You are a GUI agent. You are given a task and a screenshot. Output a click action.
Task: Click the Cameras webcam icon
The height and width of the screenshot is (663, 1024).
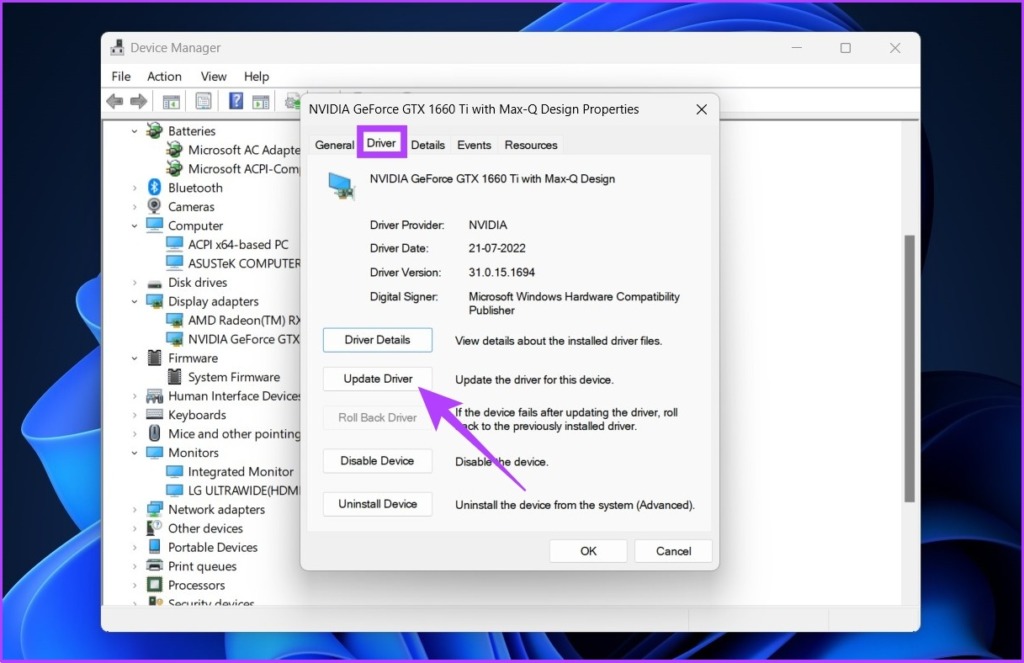pyautogui.click(x=154, y=206)
